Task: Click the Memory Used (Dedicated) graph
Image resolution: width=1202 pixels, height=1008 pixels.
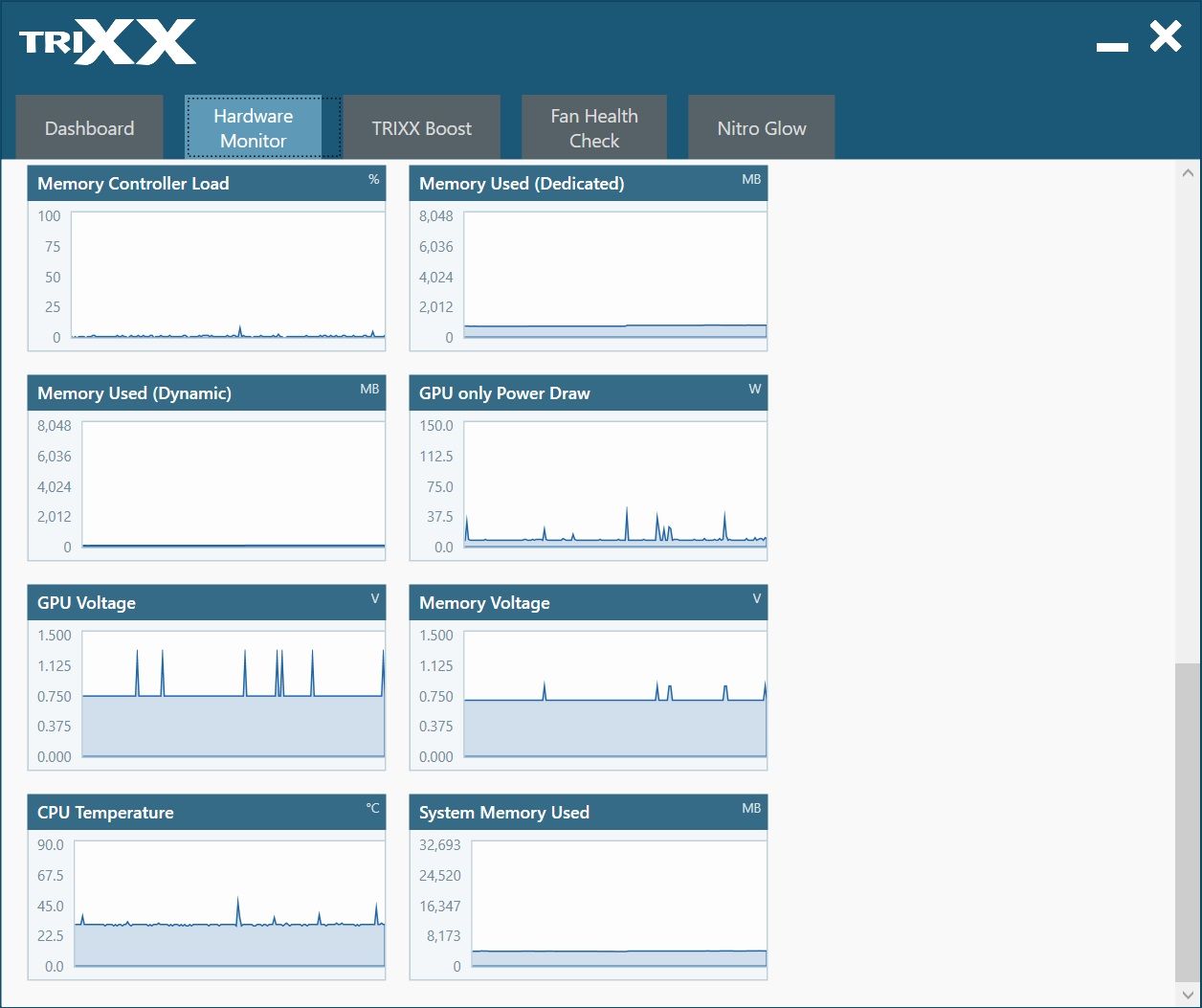Action: [x=615, y=275]
